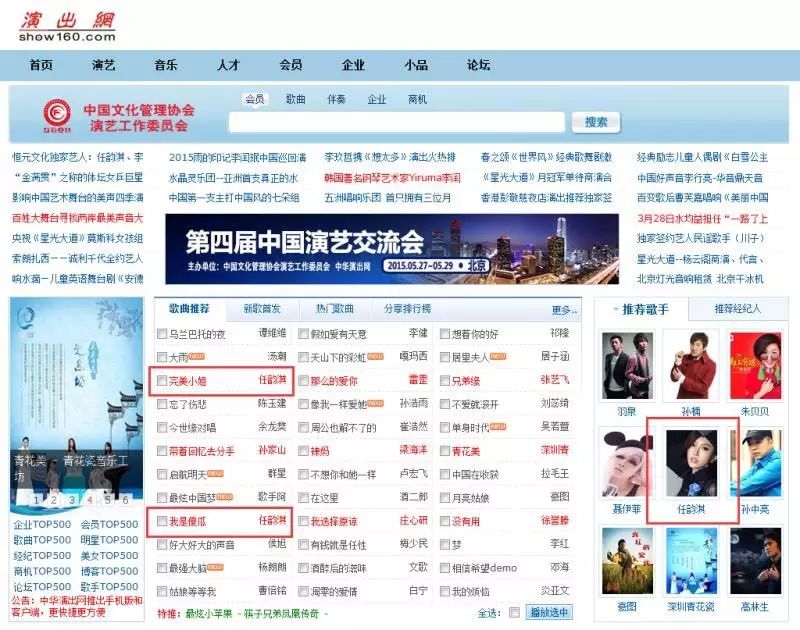Open the 带着回忆去分手 song link

[202, 451]
